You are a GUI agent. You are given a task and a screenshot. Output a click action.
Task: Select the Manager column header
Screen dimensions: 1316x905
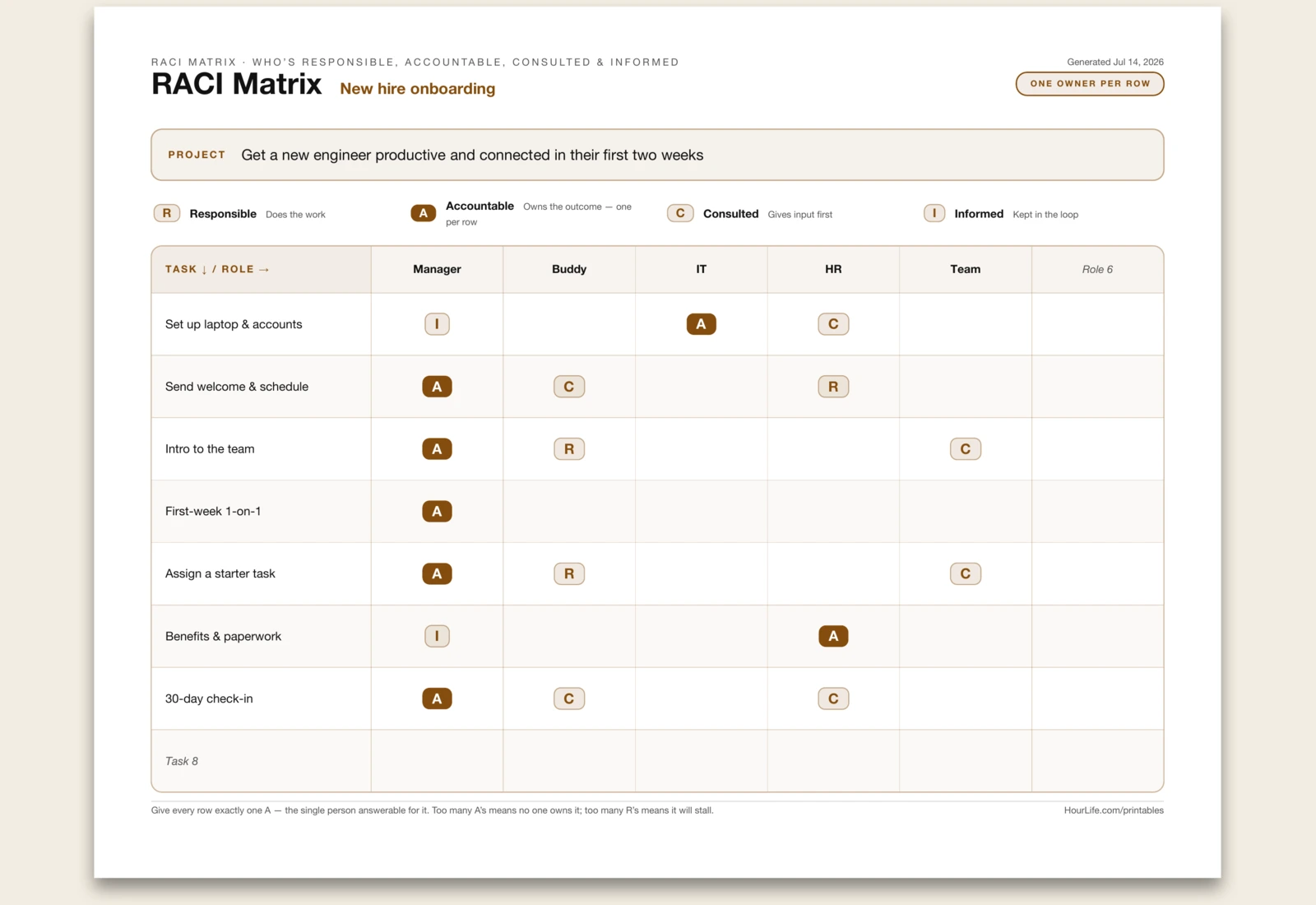(x=437, y=269)
